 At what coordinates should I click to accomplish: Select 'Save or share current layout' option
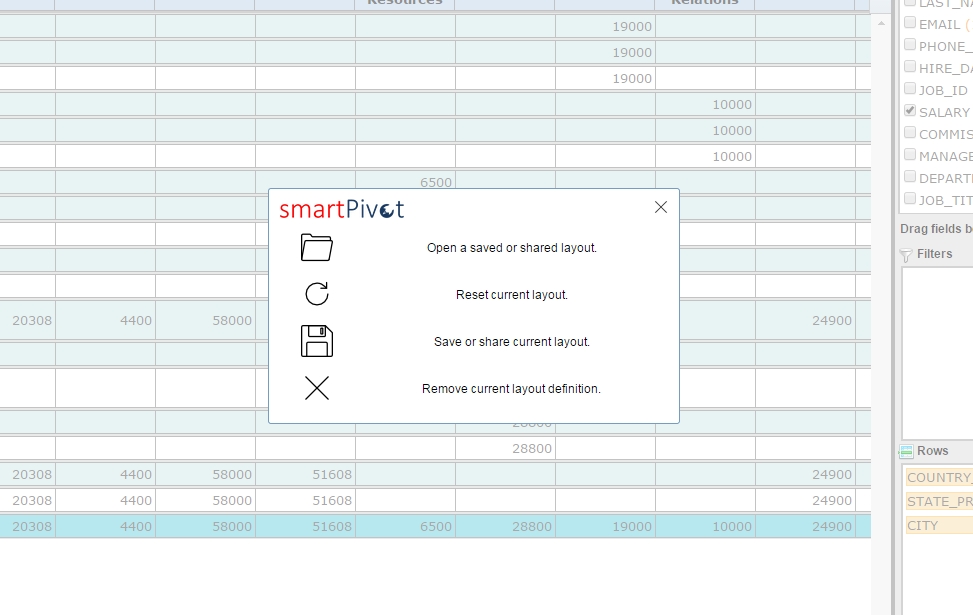(x=511, y=342)
